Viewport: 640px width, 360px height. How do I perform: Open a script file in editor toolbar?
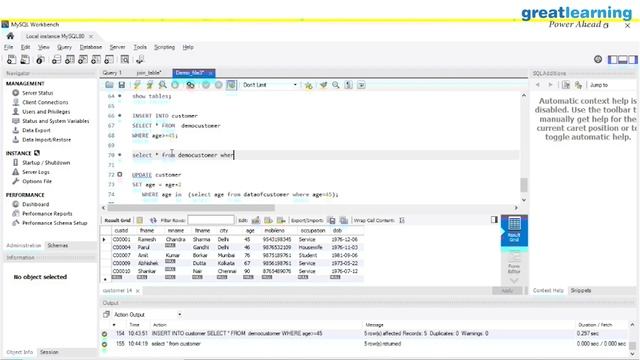(x=109, y=85)
